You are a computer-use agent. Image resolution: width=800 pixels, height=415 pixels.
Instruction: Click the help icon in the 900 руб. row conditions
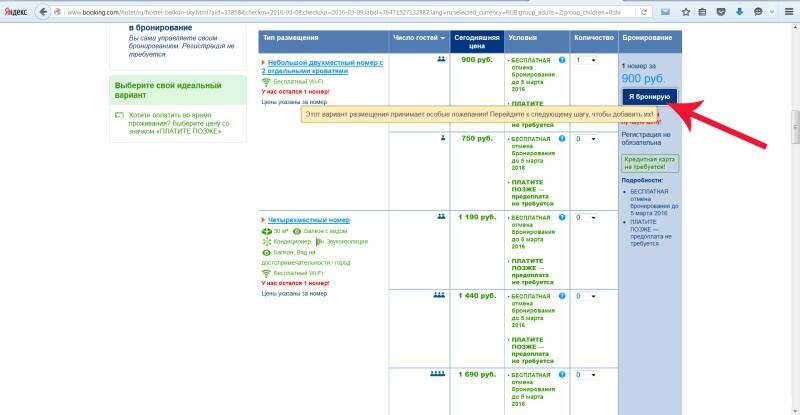click(x=561, y=60)
